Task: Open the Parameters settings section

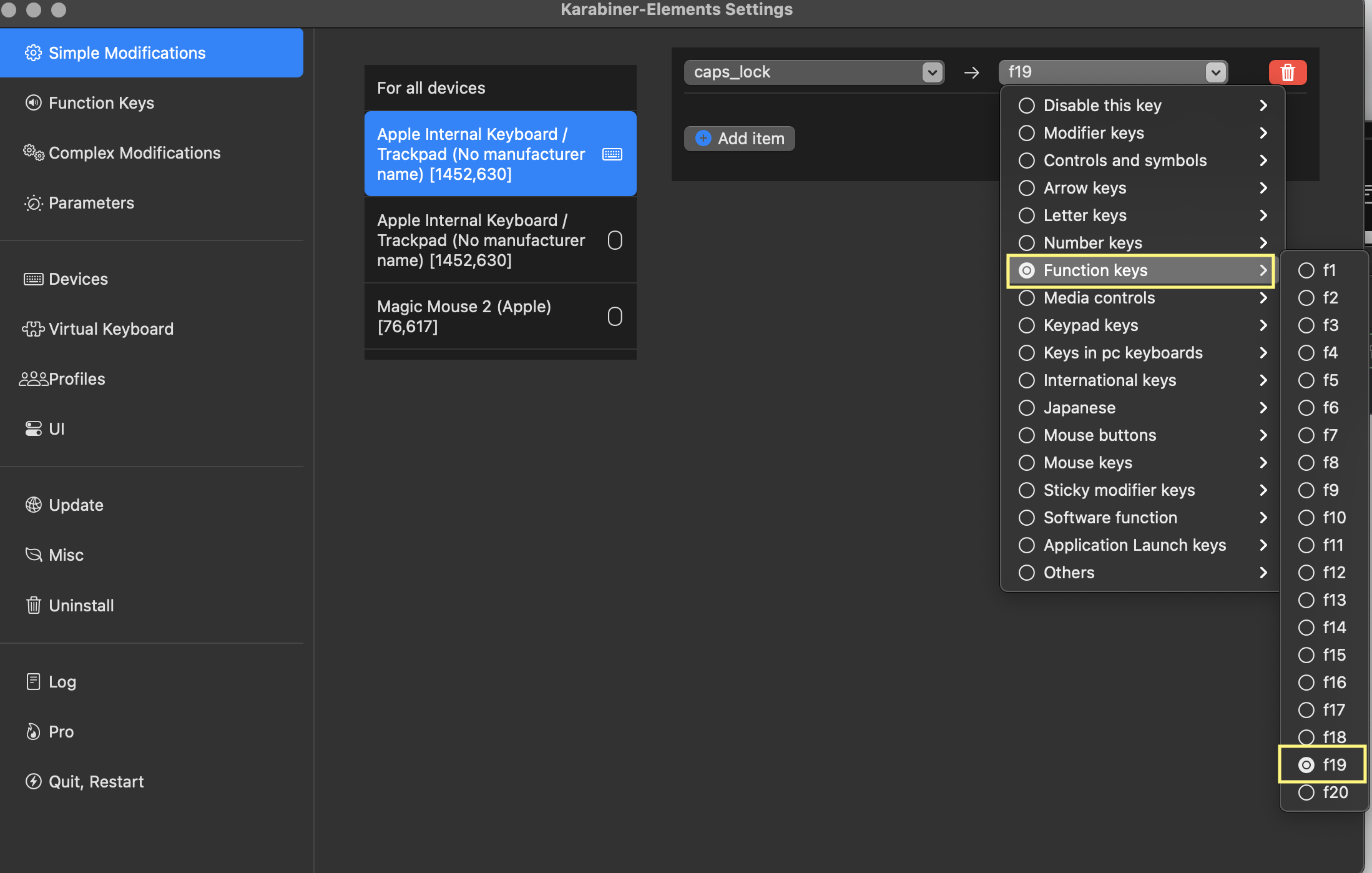Action: [91, 203]
